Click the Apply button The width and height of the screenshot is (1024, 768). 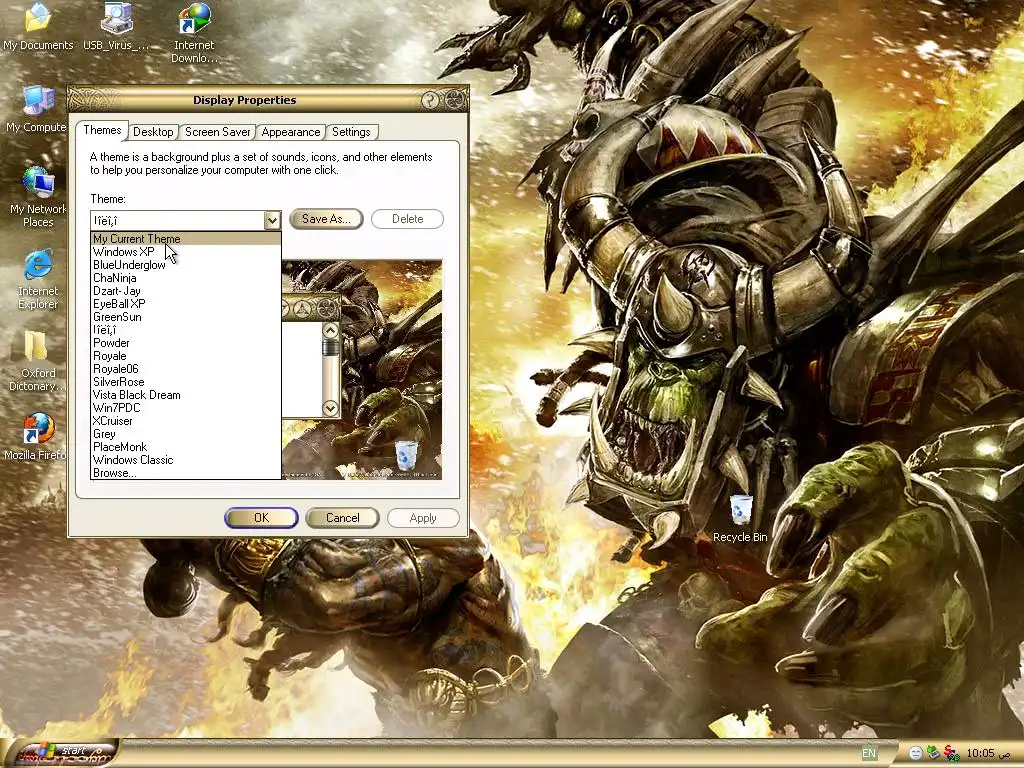click(x=423, y=518)
